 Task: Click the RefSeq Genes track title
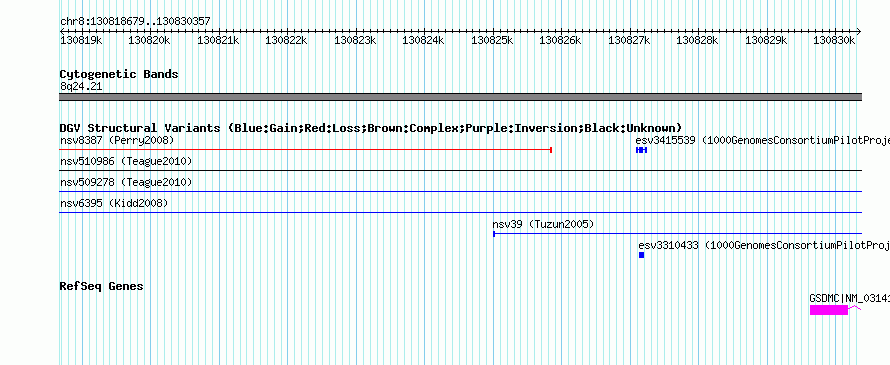tap(102, 286)
